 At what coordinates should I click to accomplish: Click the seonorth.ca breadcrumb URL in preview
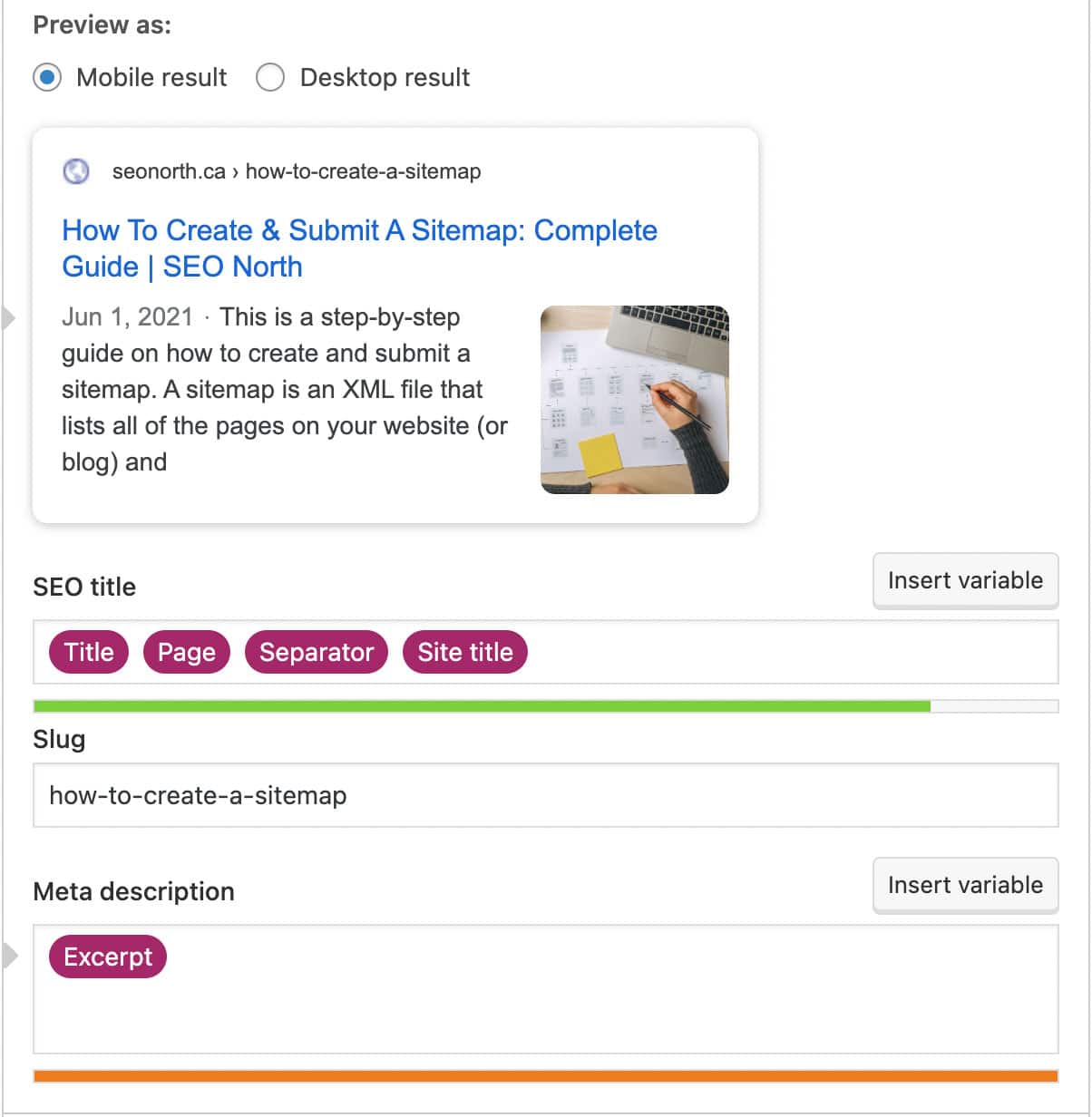point(296,171)
